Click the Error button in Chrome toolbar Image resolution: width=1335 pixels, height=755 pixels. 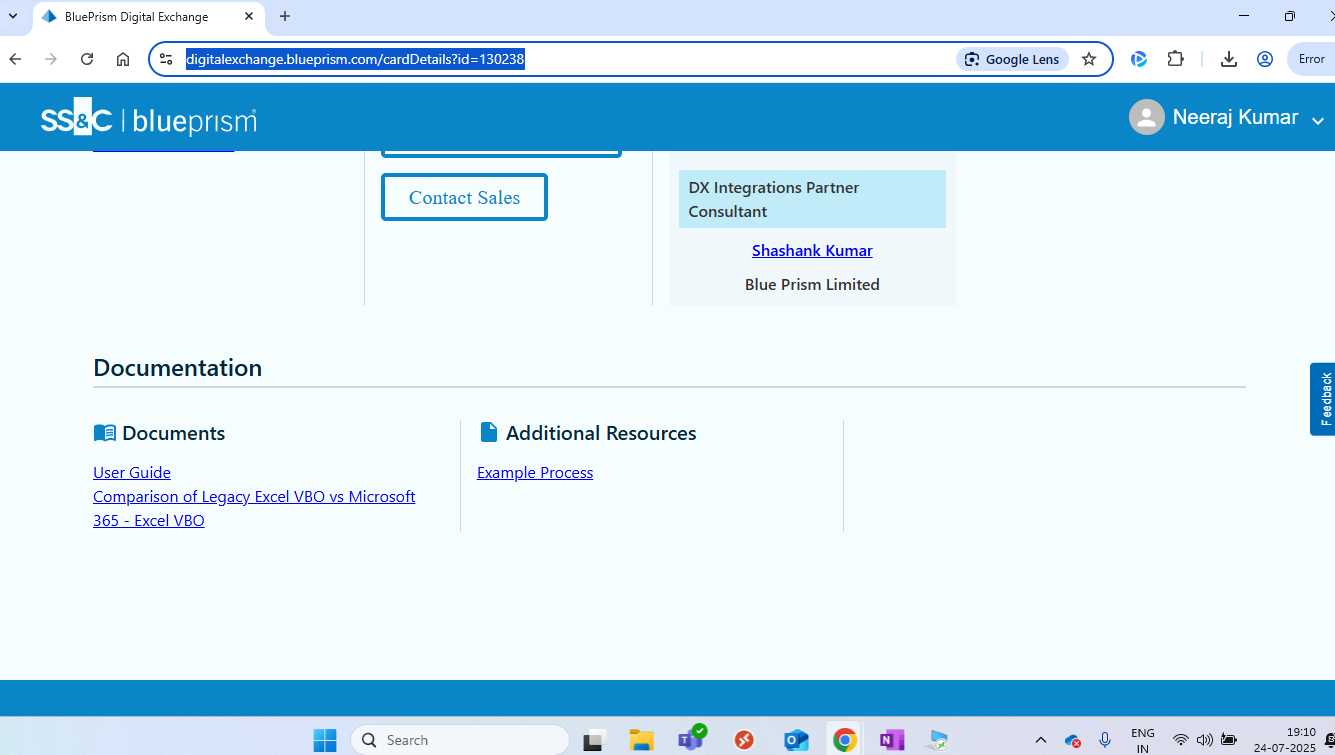tap(1311, 59)
